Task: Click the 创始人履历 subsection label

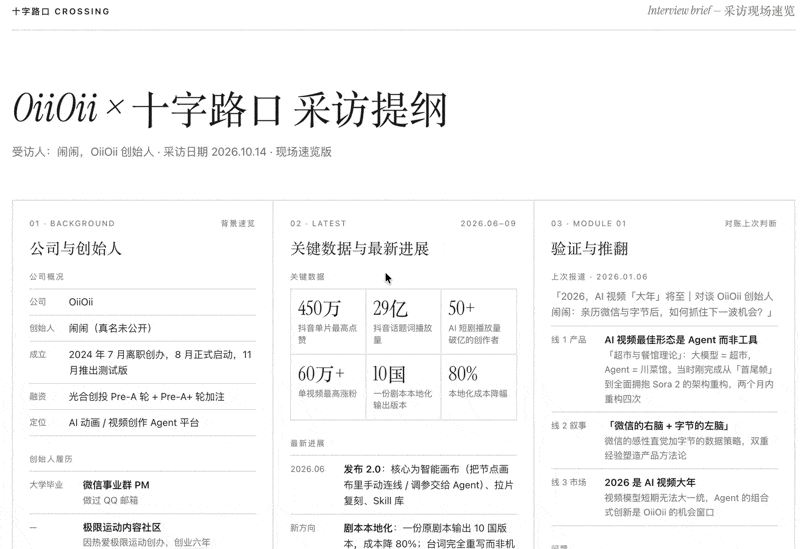Action: [x=51, y=459]
